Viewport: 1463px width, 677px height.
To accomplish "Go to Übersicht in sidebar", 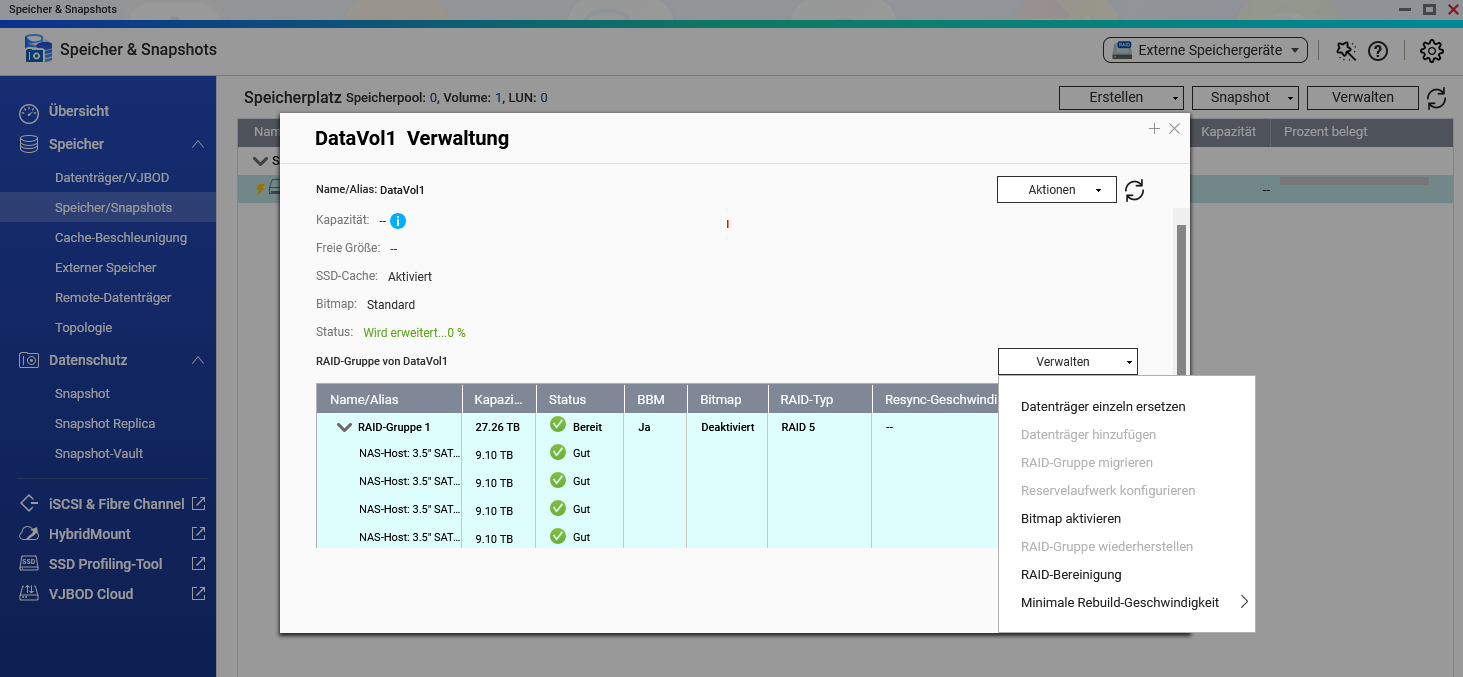I will coord(79,111).
